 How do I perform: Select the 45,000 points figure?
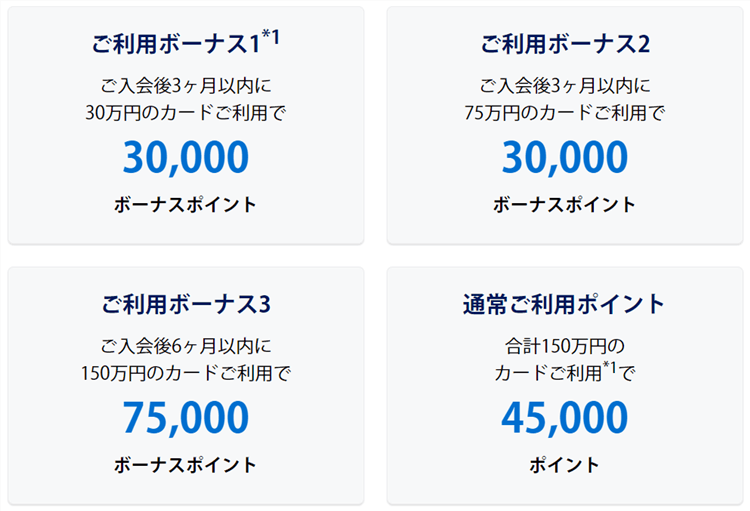pos(565,418)
